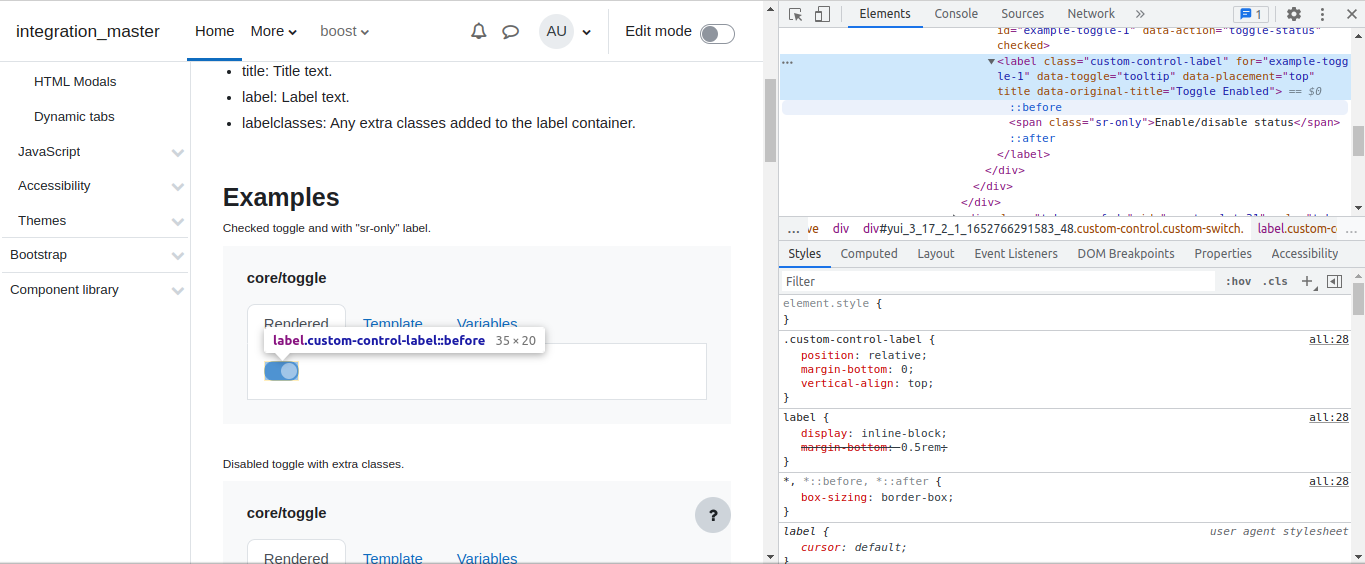Open Template tab in first example
This screenshot has width=1365, height=564.
point(393,323)
